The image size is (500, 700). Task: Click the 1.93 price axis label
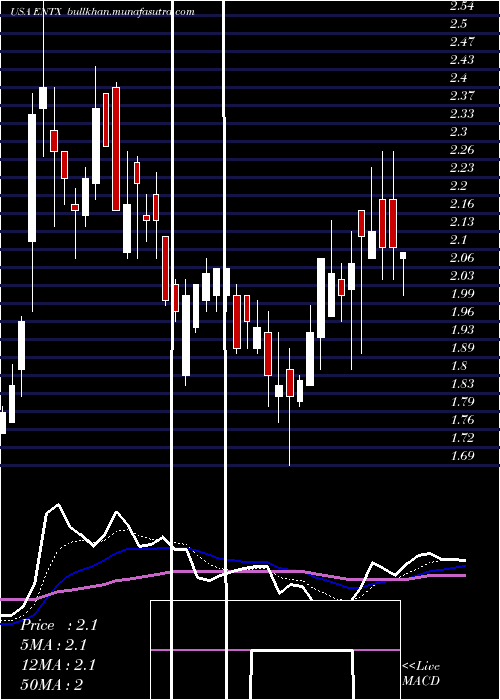[462, 329]
